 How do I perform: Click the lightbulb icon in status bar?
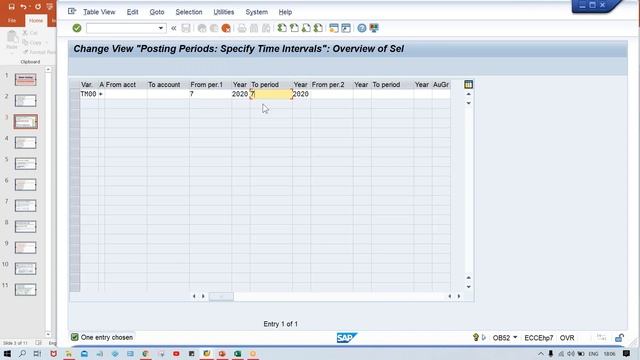476,338
